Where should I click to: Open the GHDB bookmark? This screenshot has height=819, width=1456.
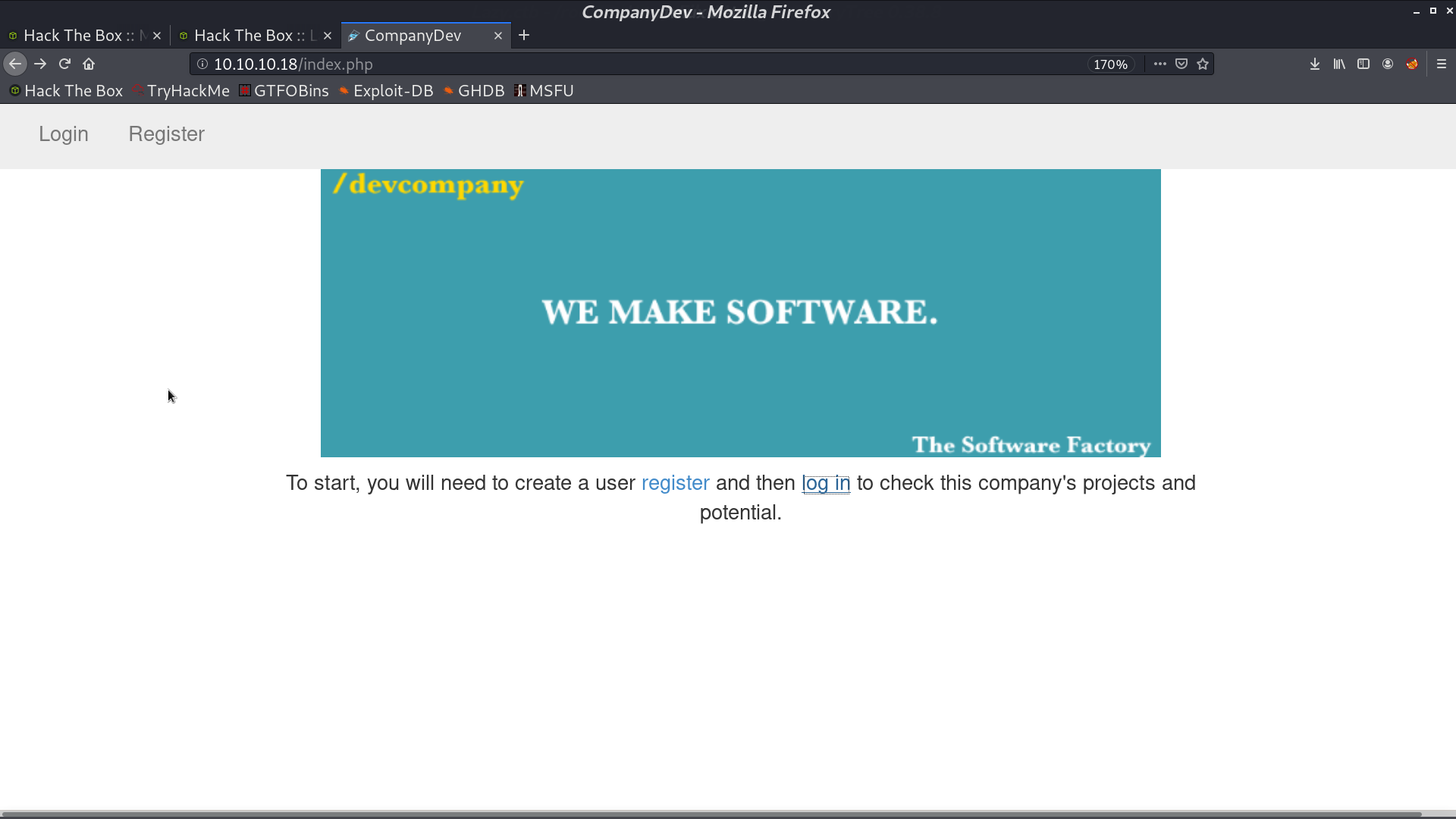click(x=474, y=91)
